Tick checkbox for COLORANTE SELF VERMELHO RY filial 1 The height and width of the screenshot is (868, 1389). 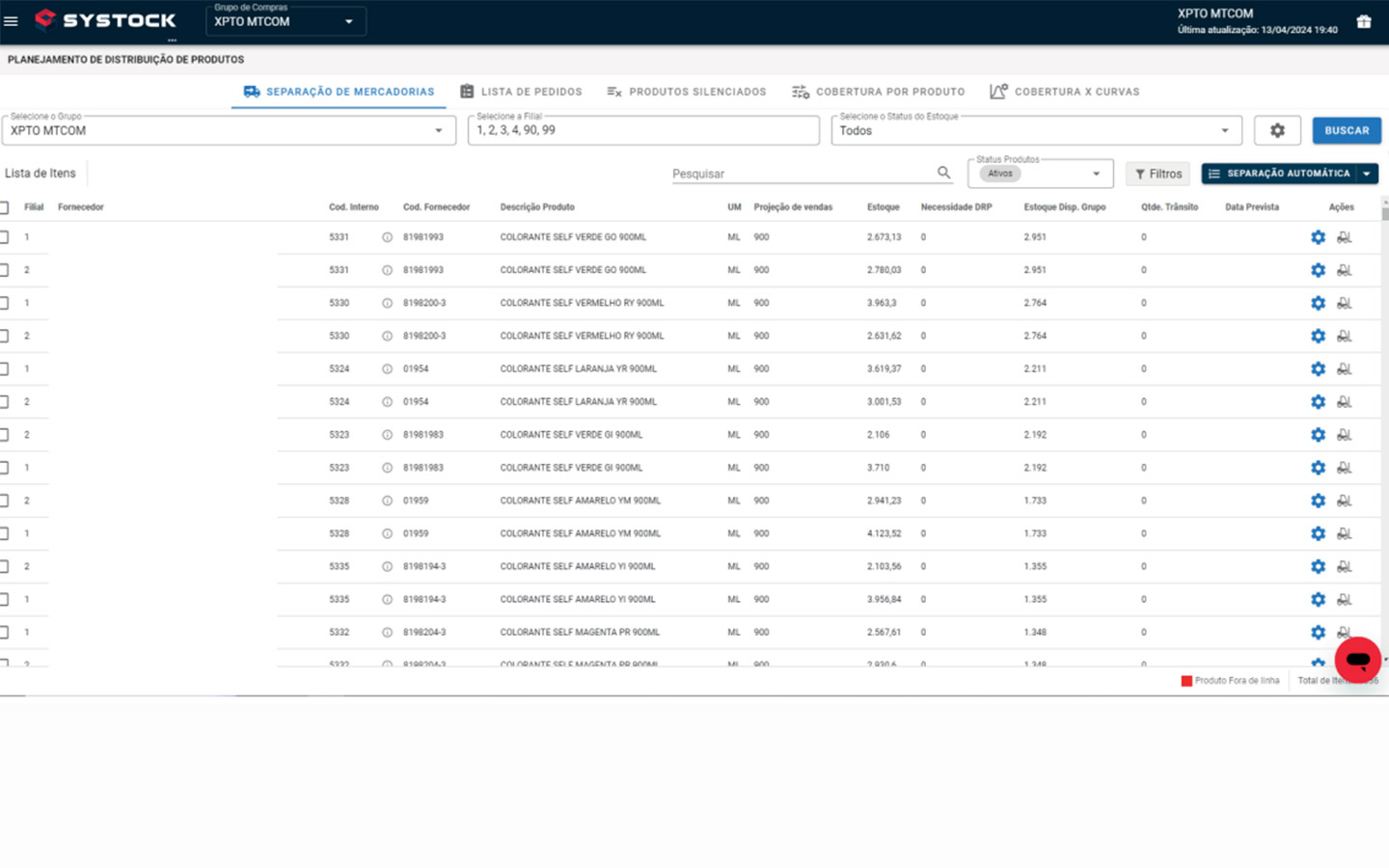coord(5,303)
